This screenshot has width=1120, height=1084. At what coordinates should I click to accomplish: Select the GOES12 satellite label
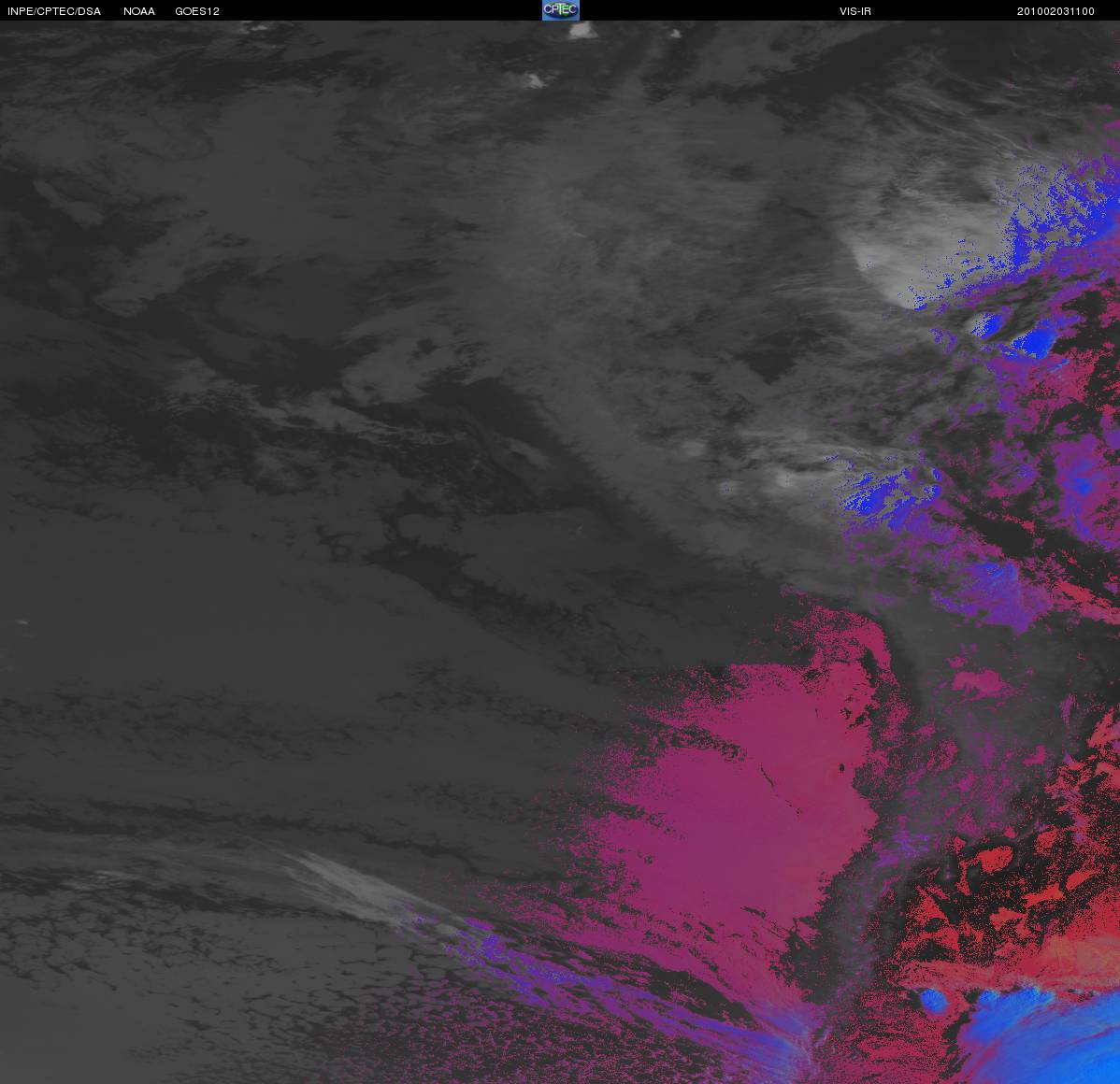(197, 11)
